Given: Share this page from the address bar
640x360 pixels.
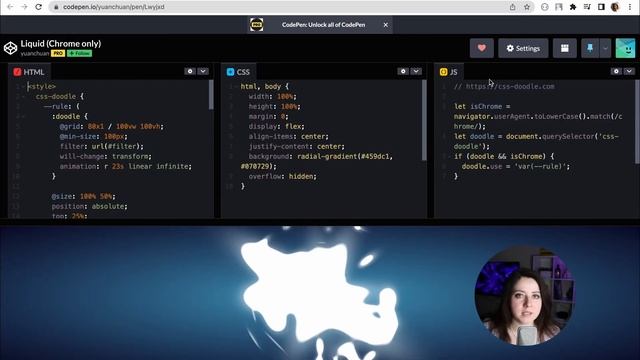Looking at the screenshot, I should coord(513,7).
